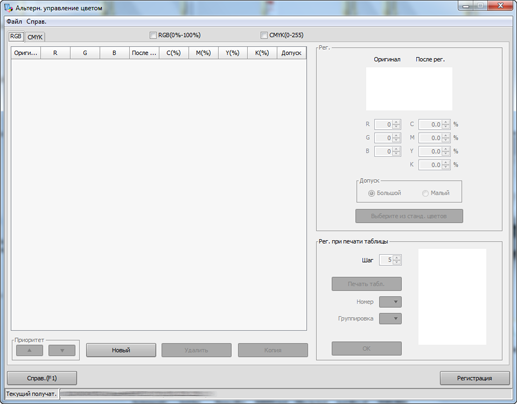
Task: Increase the Шаг step spinner
Action: (397, 258)
